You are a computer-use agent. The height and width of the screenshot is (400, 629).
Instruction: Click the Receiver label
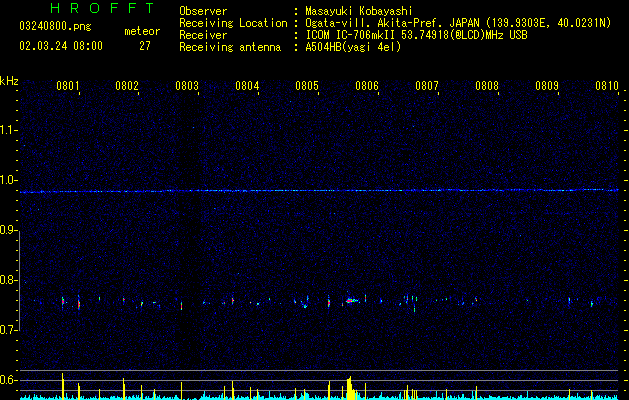pos(203,35)
